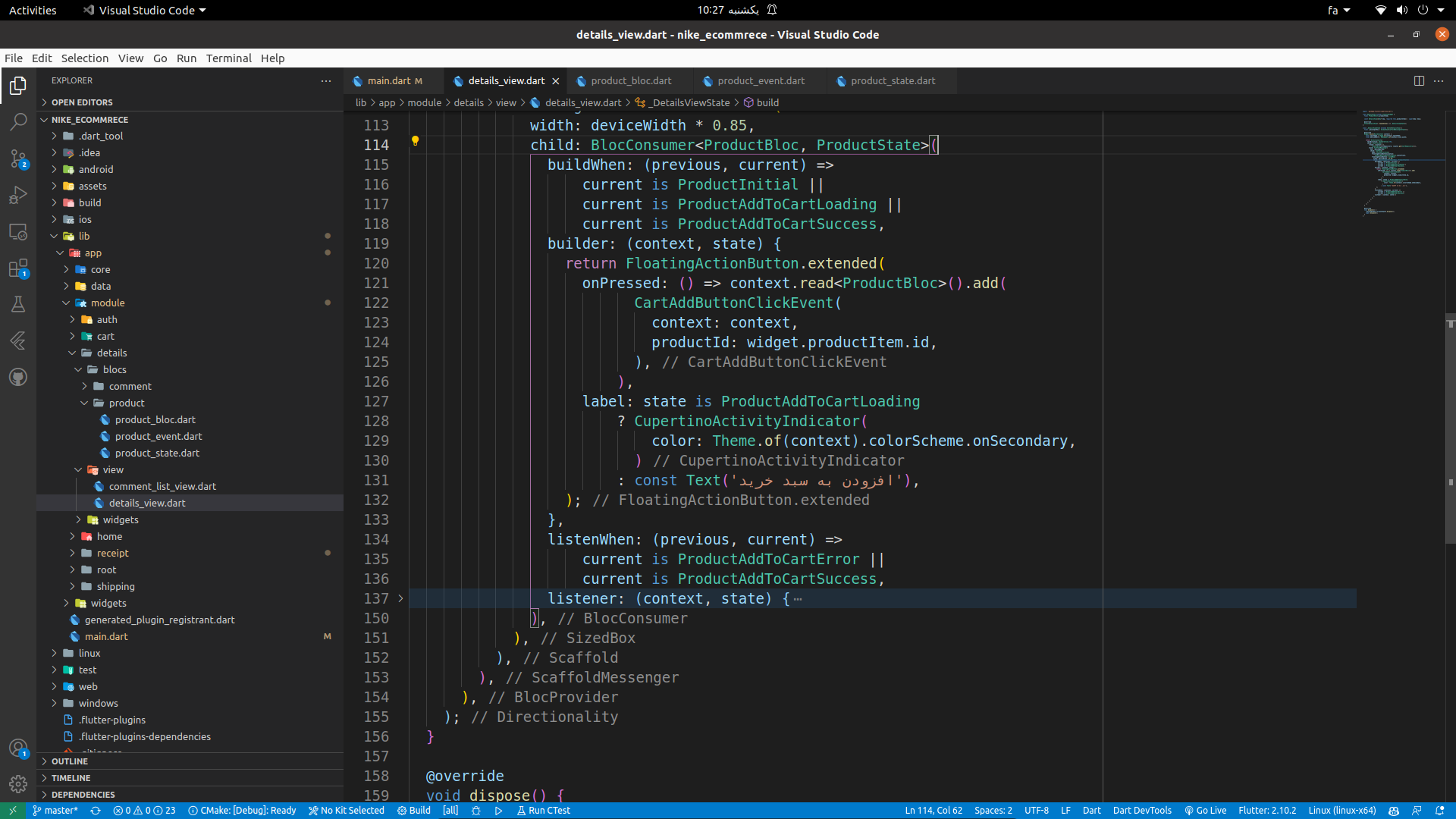Open the fa keyboard layout dropdown
This screenshot has width=1456, height=819.
click(x=1338, y=10)
